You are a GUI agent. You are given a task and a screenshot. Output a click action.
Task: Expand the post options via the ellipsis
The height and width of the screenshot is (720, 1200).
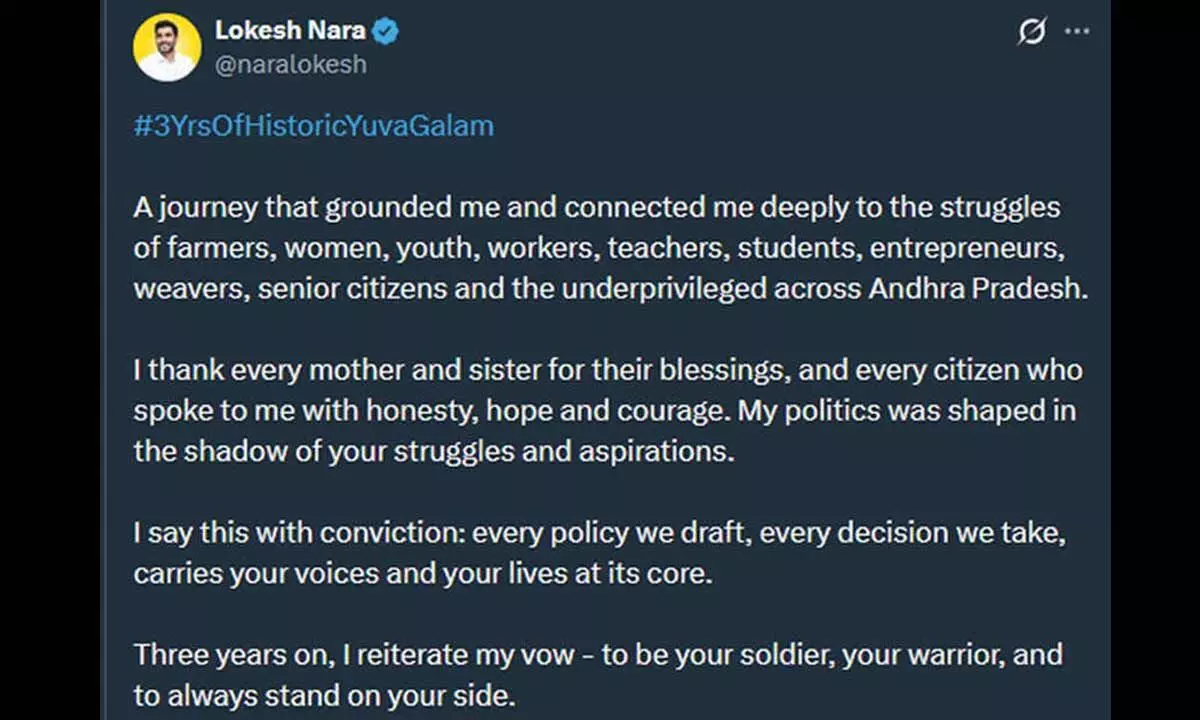coord(1077,31)
